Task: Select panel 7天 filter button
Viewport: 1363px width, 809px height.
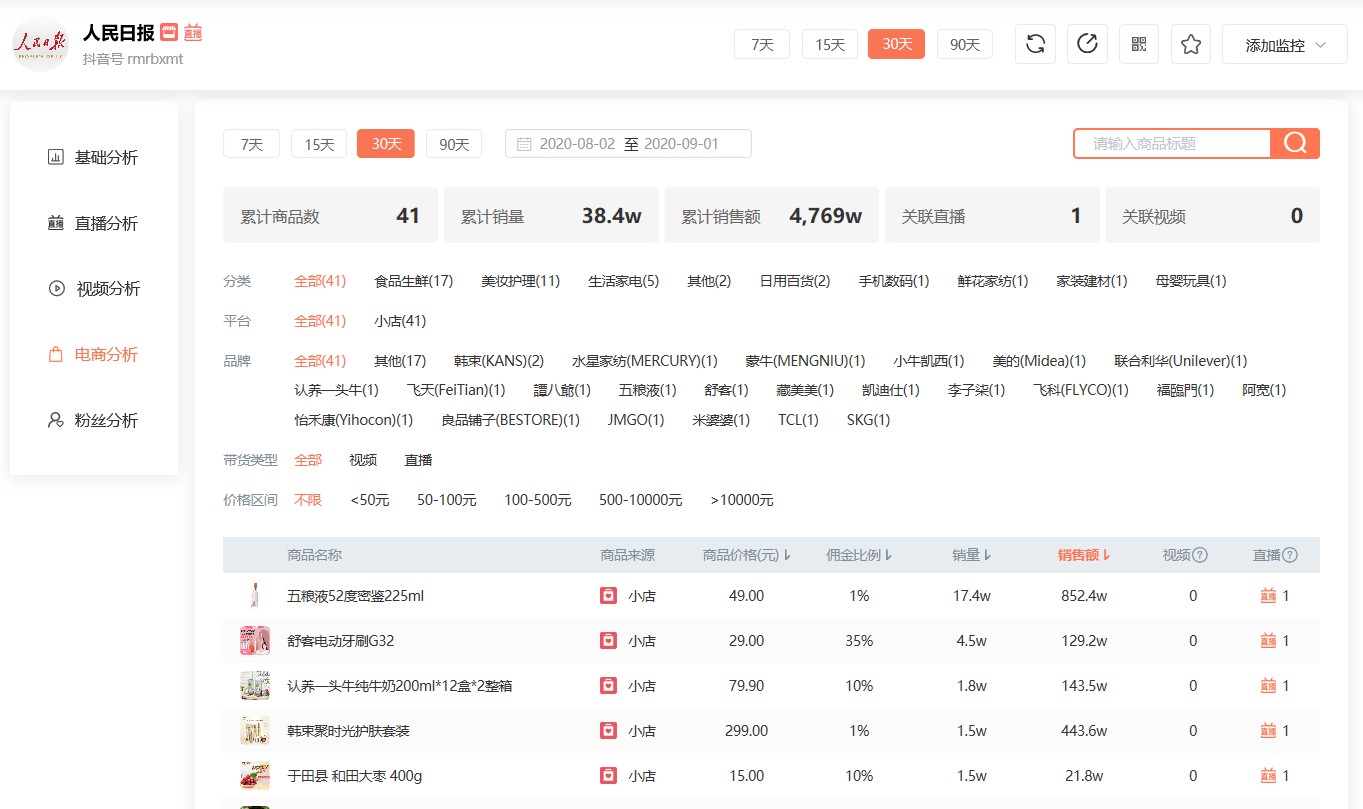Action: (x=251, y=144)
